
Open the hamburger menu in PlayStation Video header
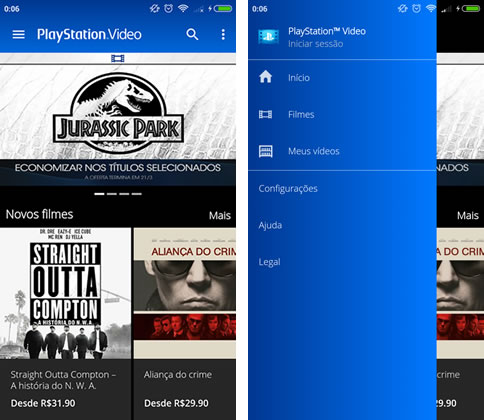(x=18, y=34)
